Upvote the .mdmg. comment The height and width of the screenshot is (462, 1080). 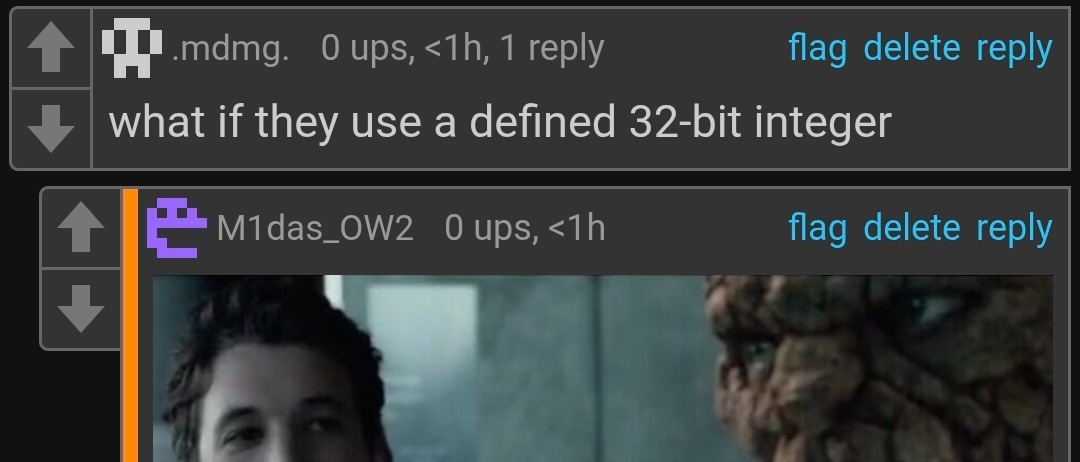(x=51, y=48)
